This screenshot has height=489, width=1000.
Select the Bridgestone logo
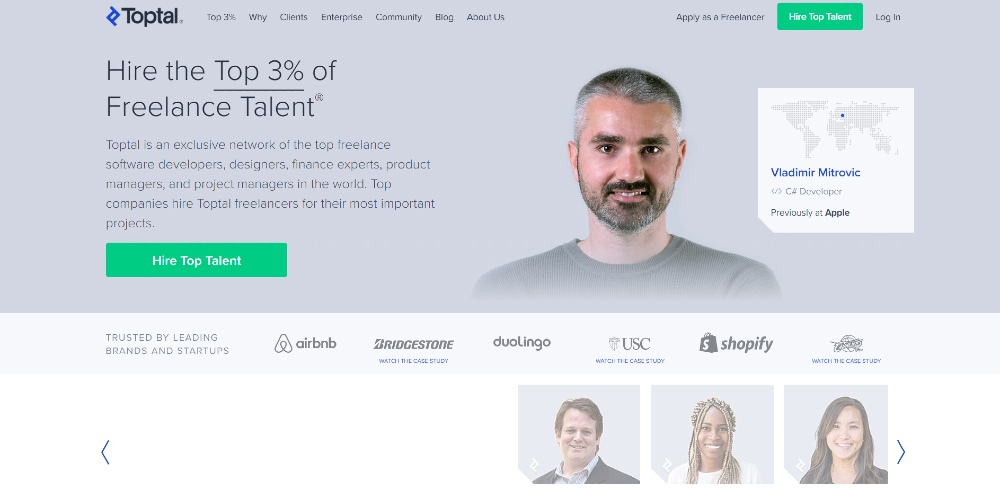pyautogui.click(x=413, y=344)
